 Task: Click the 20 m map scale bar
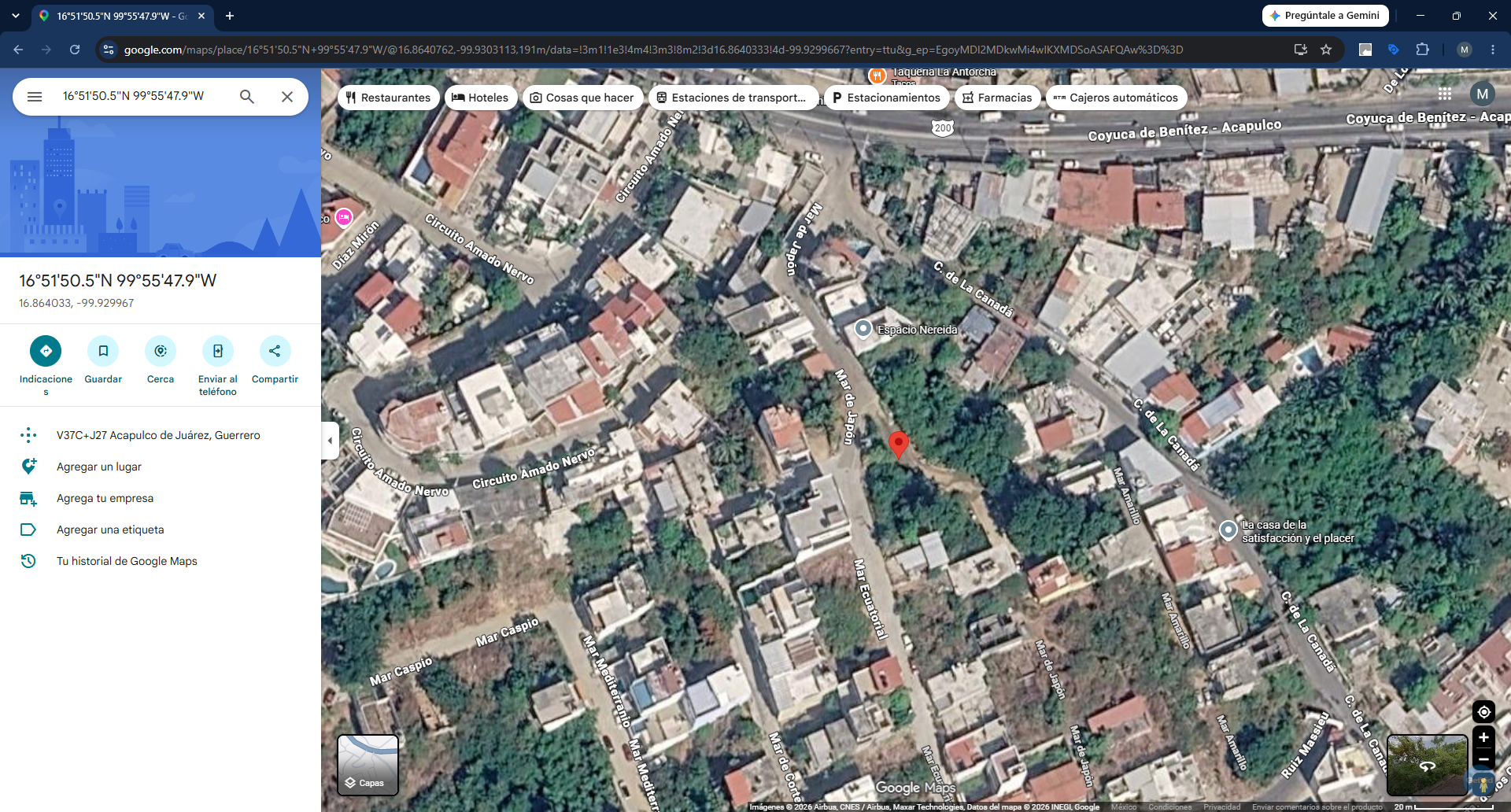pos(1443,806)
